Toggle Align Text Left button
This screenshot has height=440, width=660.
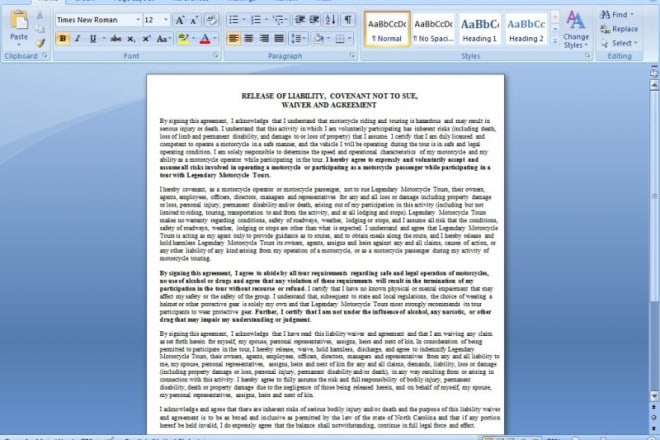click(233, 39)
